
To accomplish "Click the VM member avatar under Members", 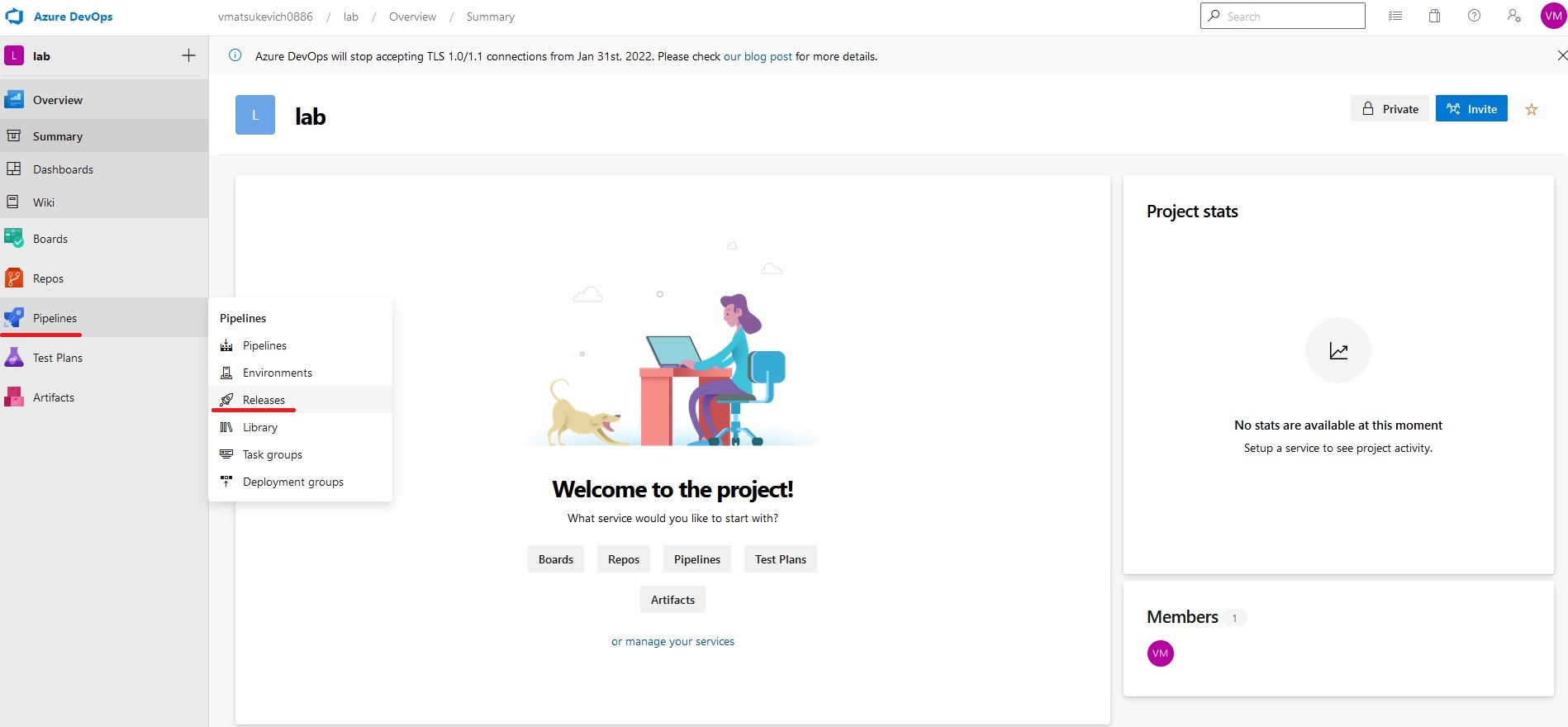I will [x=1161, y=653].
